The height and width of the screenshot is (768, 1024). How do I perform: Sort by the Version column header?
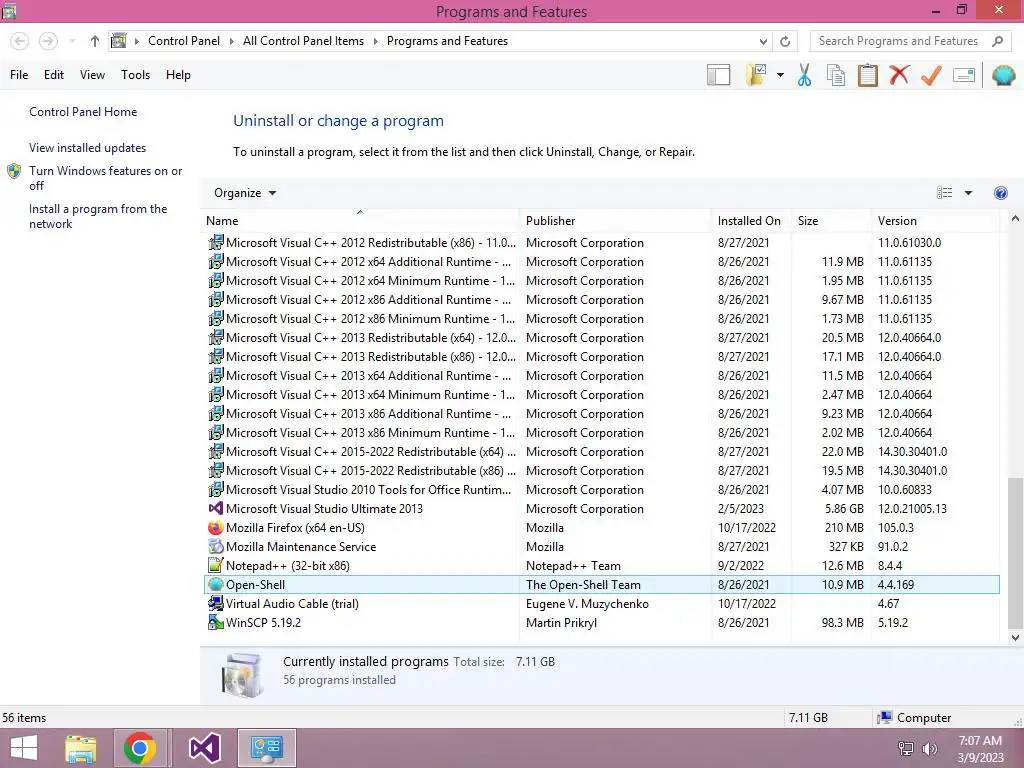[936, 221]
